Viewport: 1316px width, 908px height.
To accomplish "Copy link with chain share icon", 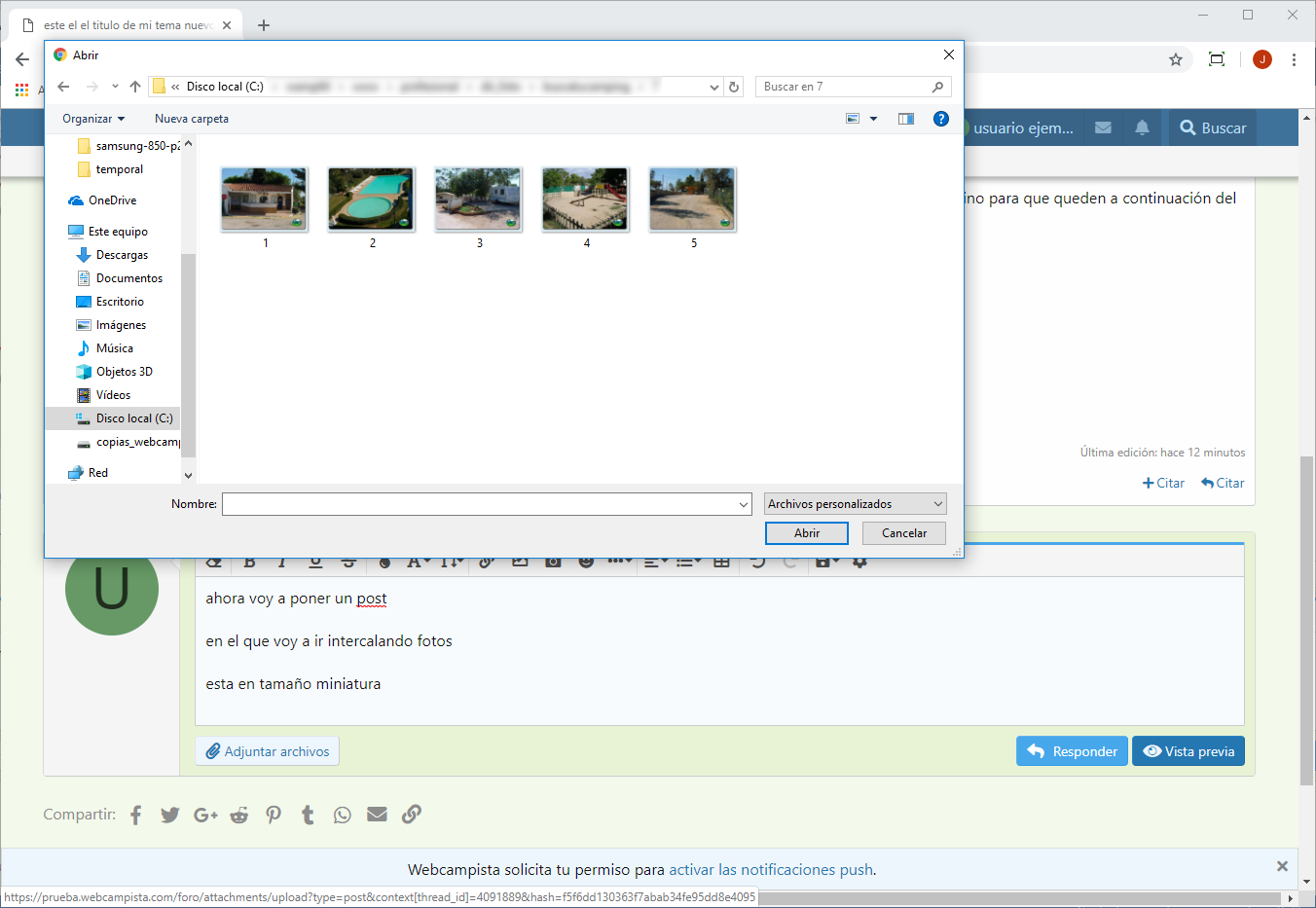I will 412,815.
